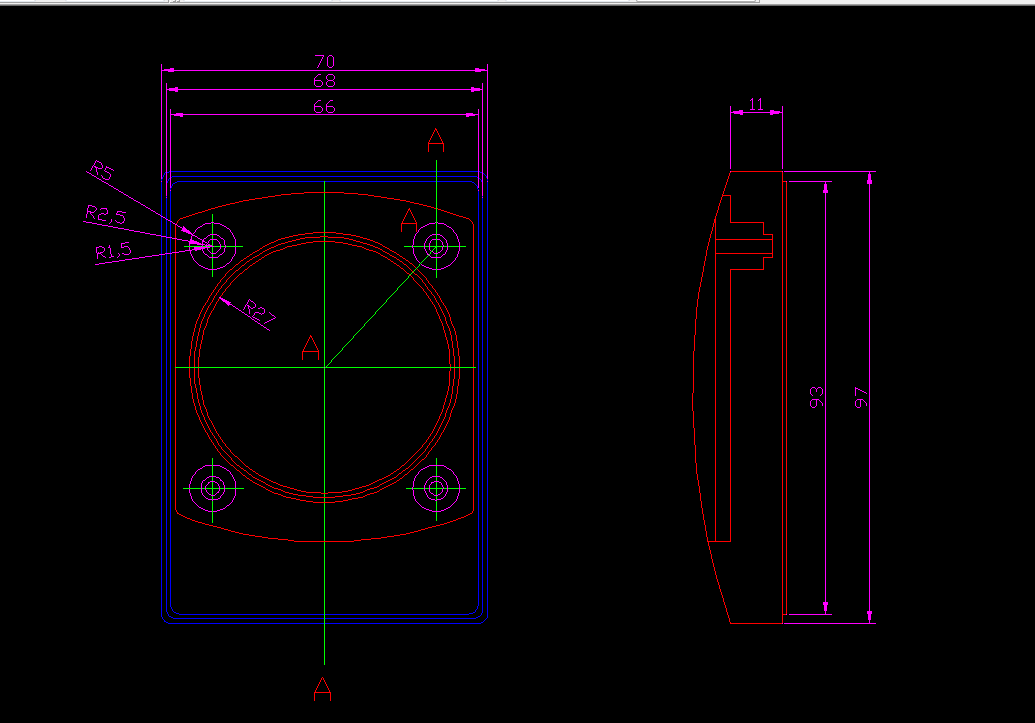The image size is (1035, 723).
Task: Click the center A label inside the circle
Action: (x=310, y=349)
